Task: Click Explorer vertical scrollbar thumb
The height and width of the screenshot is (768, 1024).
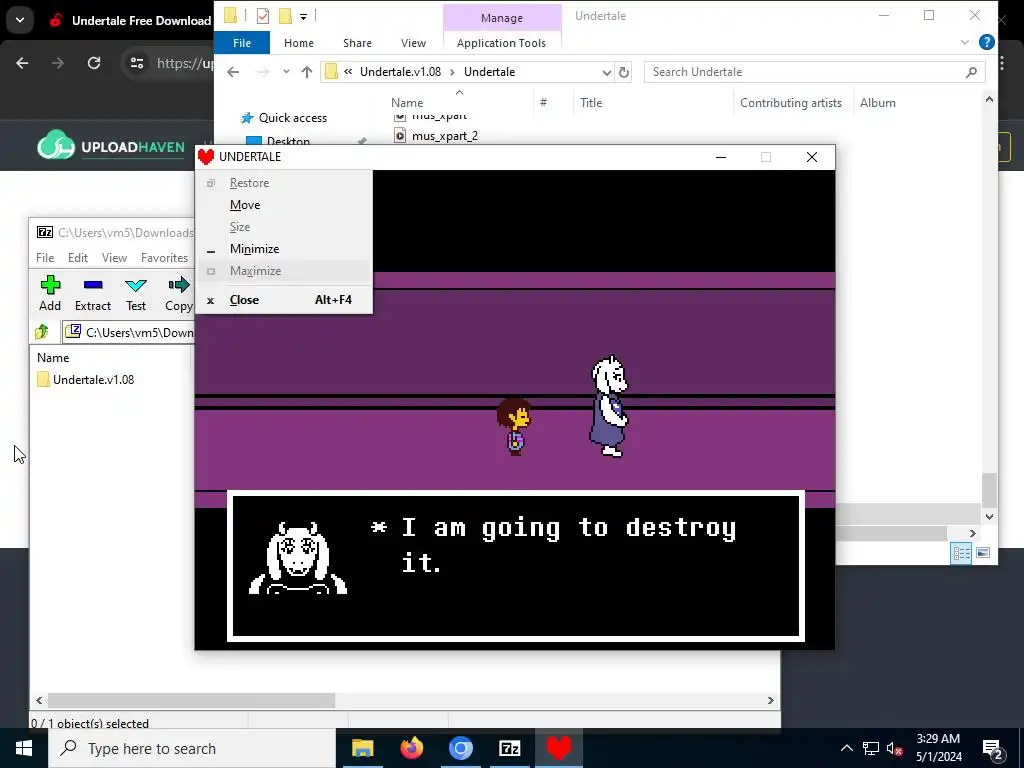Action: (989, 490)
